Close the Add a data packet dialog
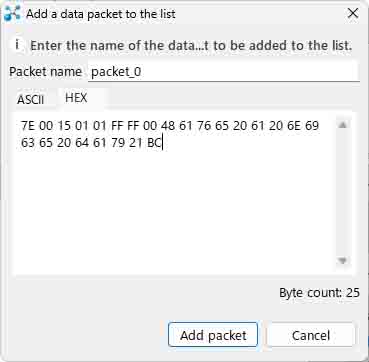 click(352, 14)
